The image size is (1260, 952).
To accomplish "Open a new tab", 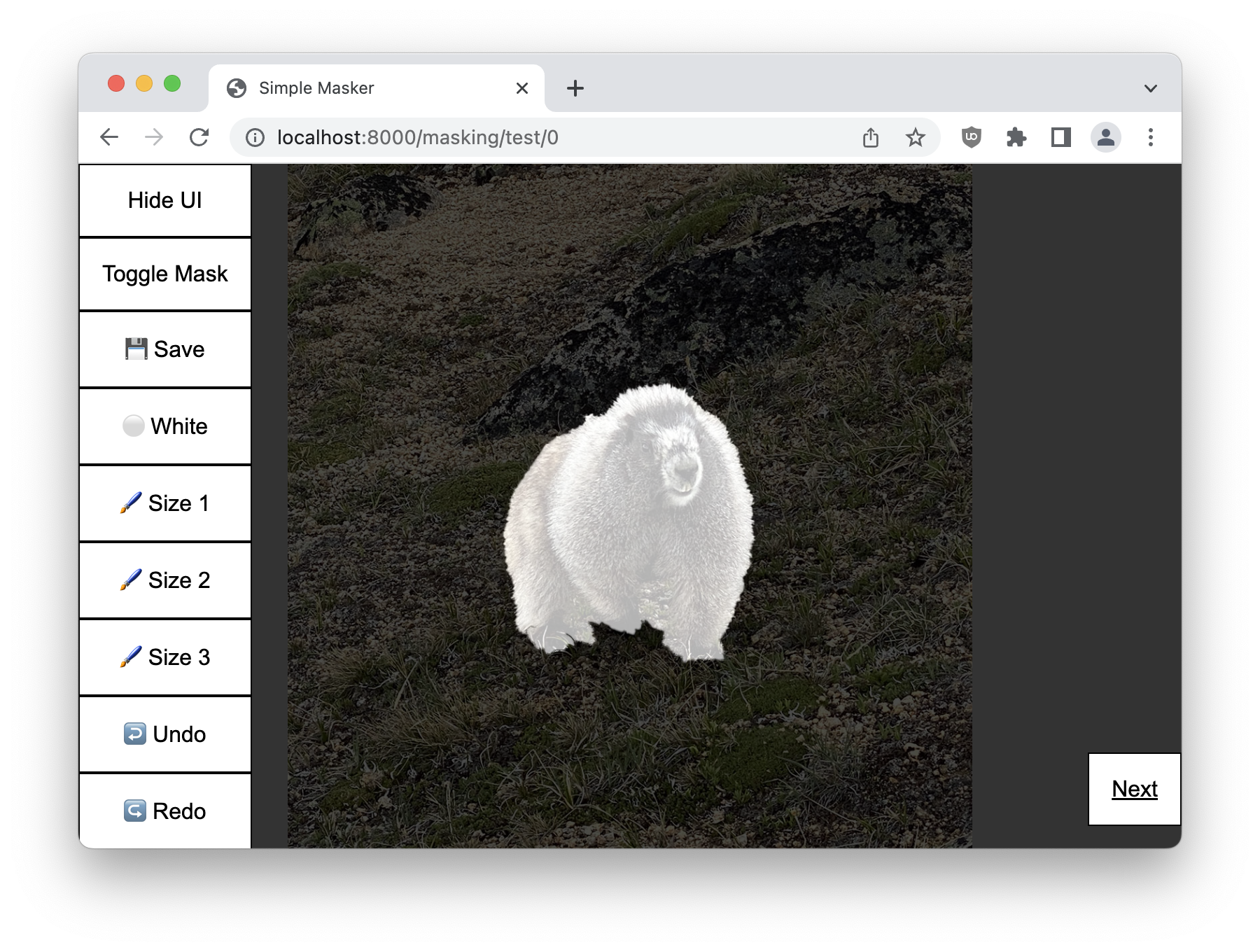I will tap(575, 88).
